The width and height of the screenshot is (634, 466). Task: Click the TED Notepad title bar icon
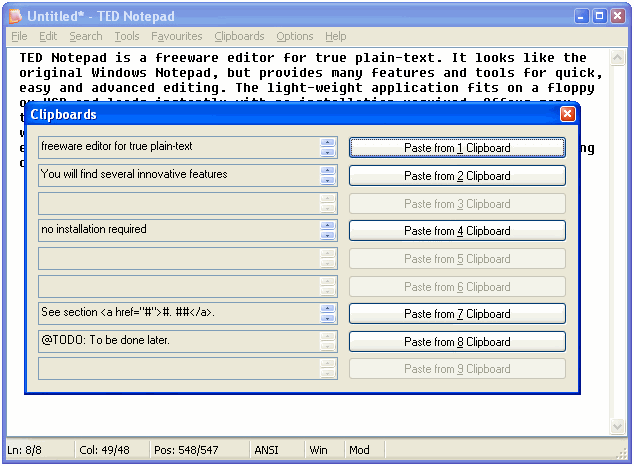(x=15, y=16)
